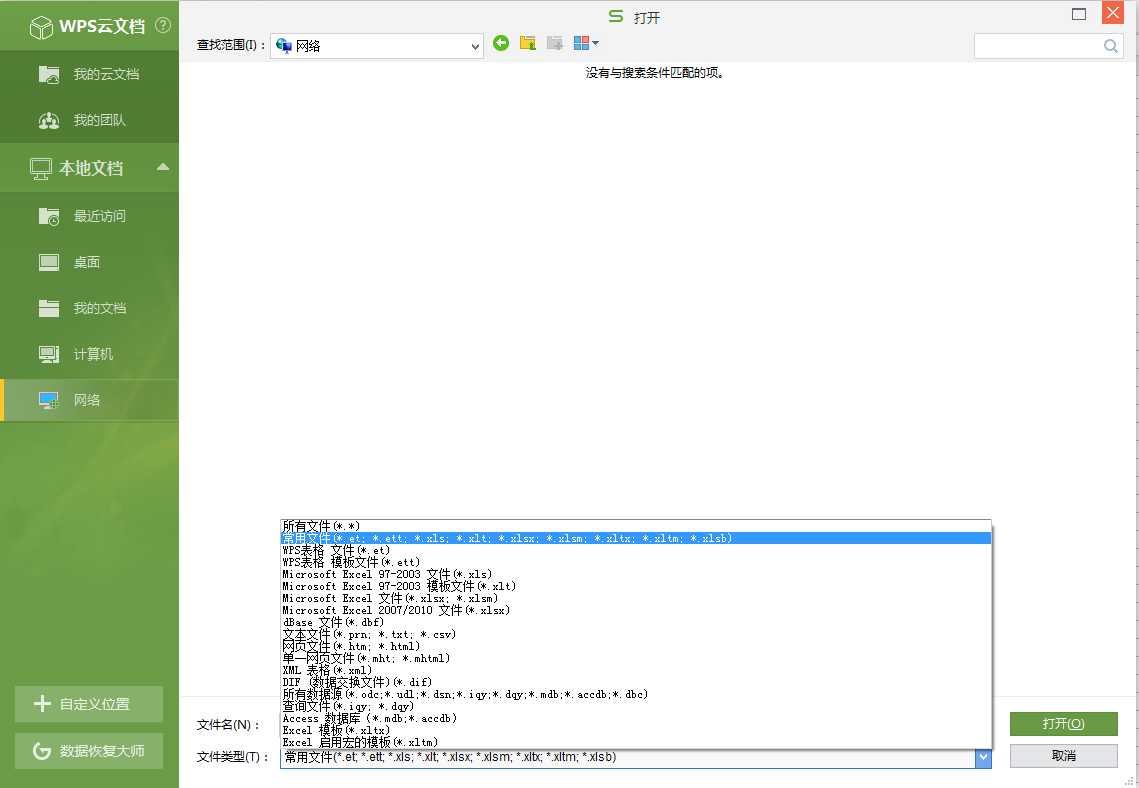Viewport: 1139px width, 788px height.
Task: Select 文本文件(*.prn; *.txt; *.csv) option
Action: click(636, 634)
